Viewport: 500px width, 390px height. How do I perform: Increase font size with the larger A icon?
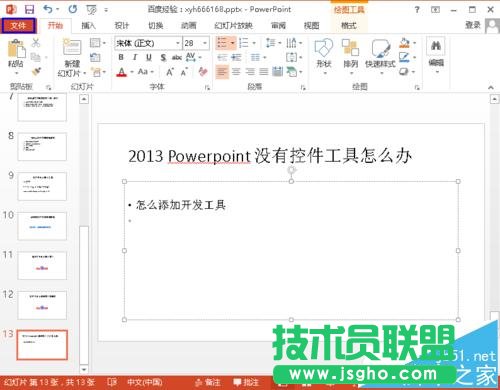click(x=170, y=72)
